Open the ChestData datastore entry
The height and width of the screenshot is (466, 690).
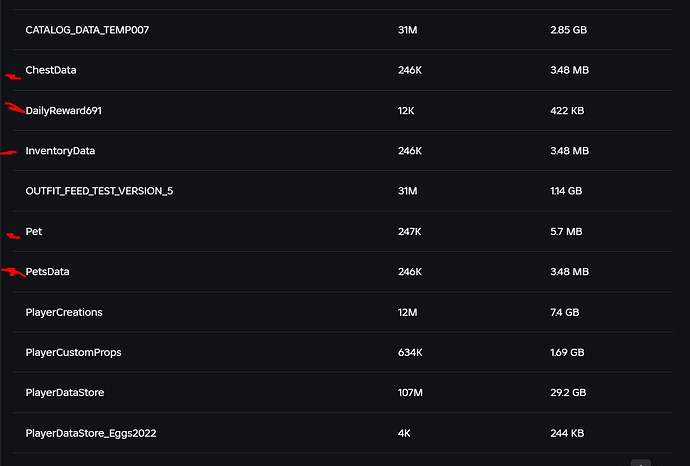pyautogui.click(x=51, y=70)
